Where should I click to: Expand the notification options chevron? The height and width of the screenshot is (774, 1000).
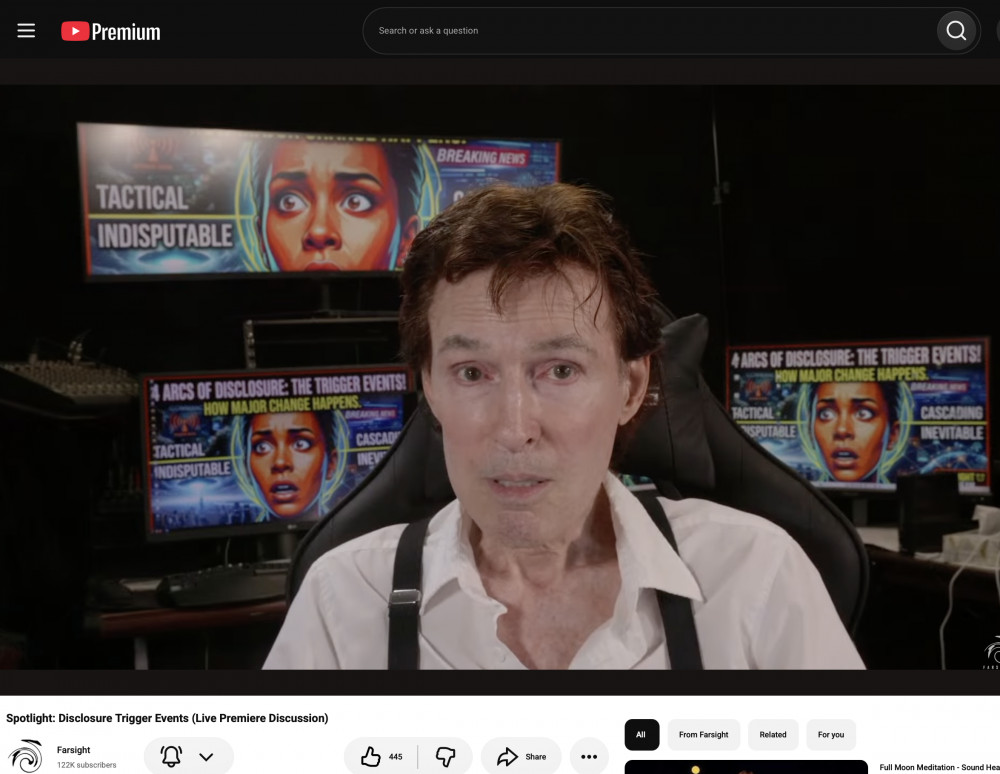click(x=206, y=757)
